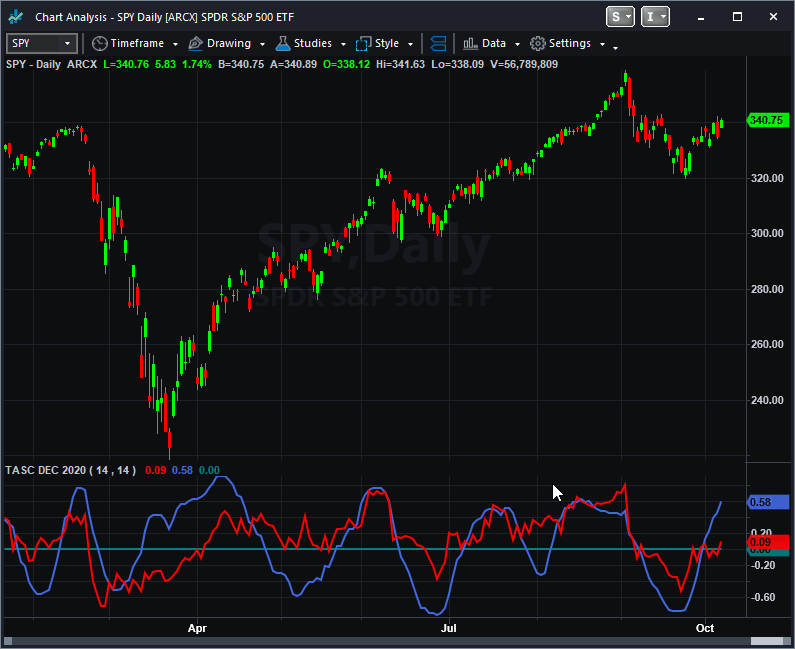Expand the Settings dropdown arrow
Image resolution: width=795 pixels, height=649 pixels.
602,45
